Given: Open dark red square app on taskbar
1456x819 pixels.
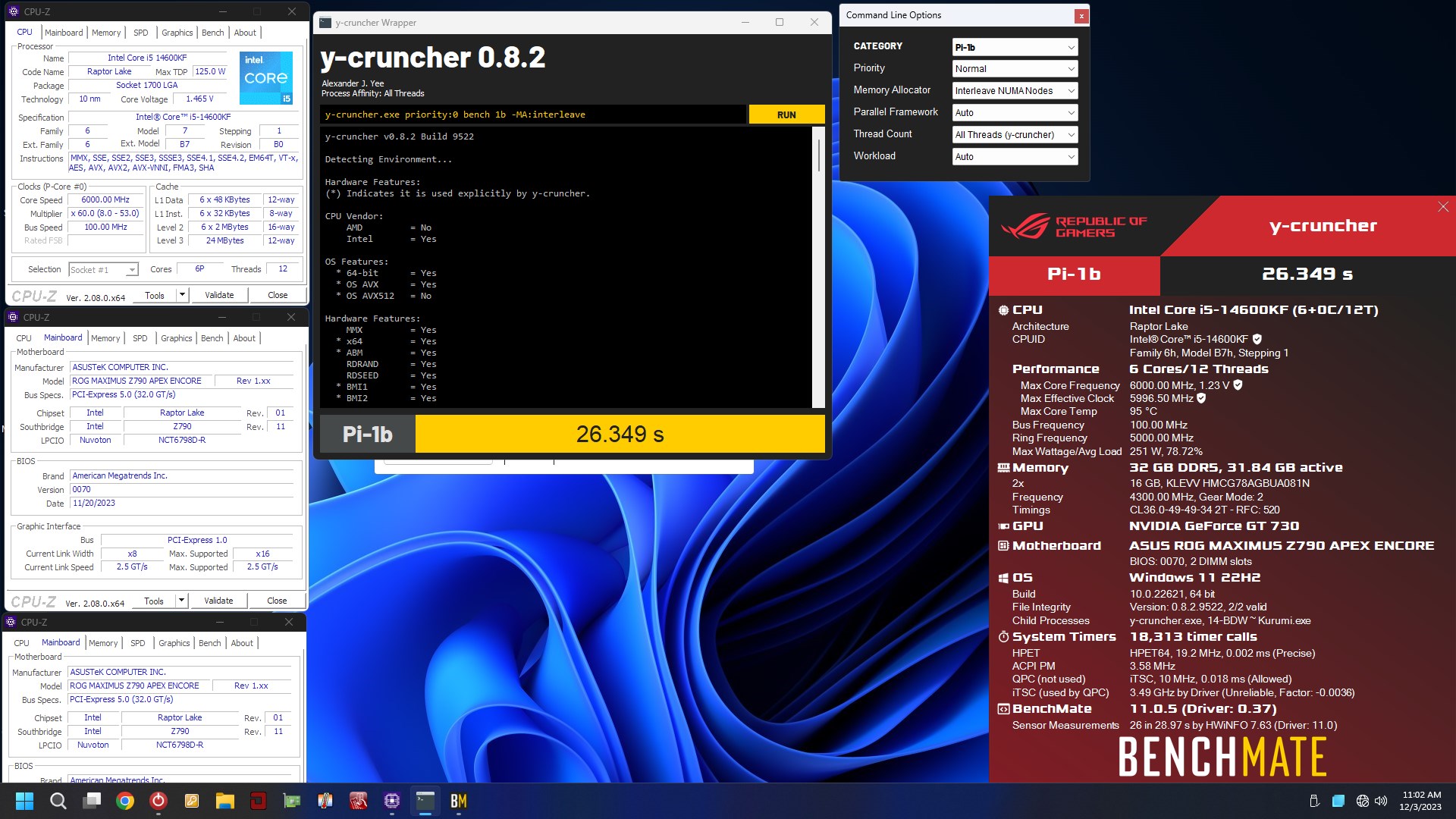Looking at the screenshot, I should click(259, 801).
